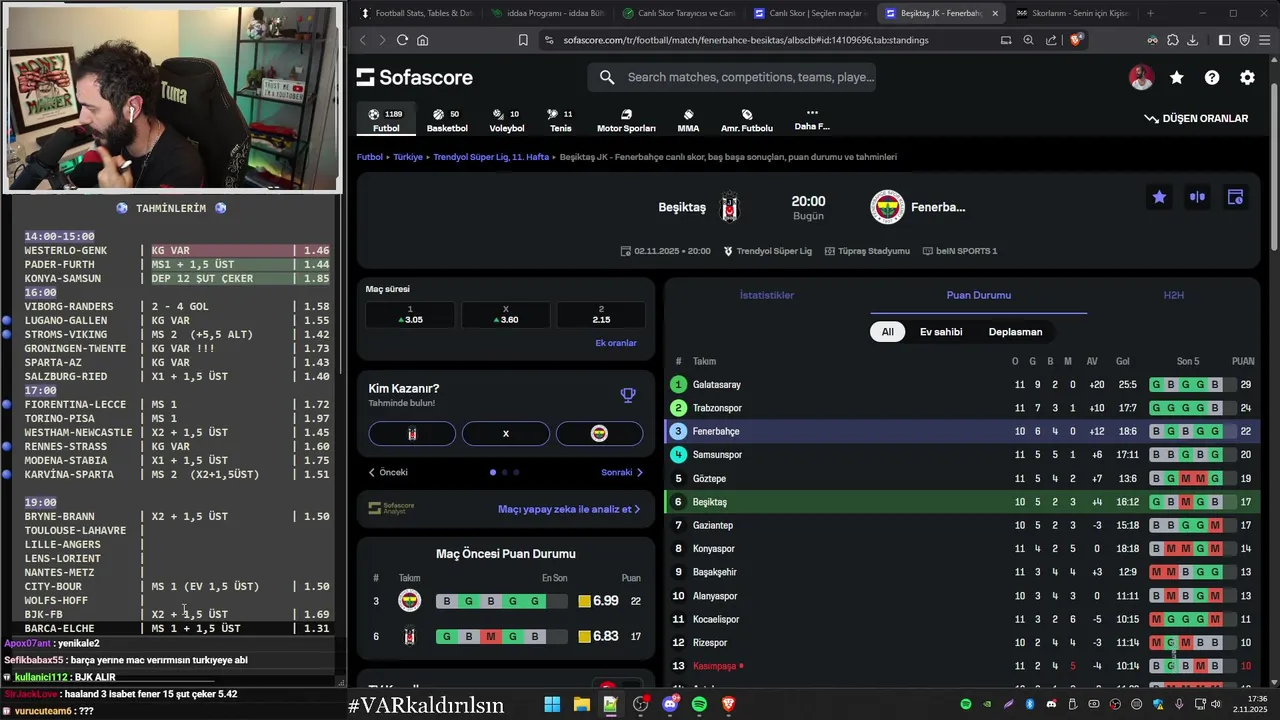Open DÜŞEN ORANLAR link
Screen dimensions: 1280x720
[1196, 118]
